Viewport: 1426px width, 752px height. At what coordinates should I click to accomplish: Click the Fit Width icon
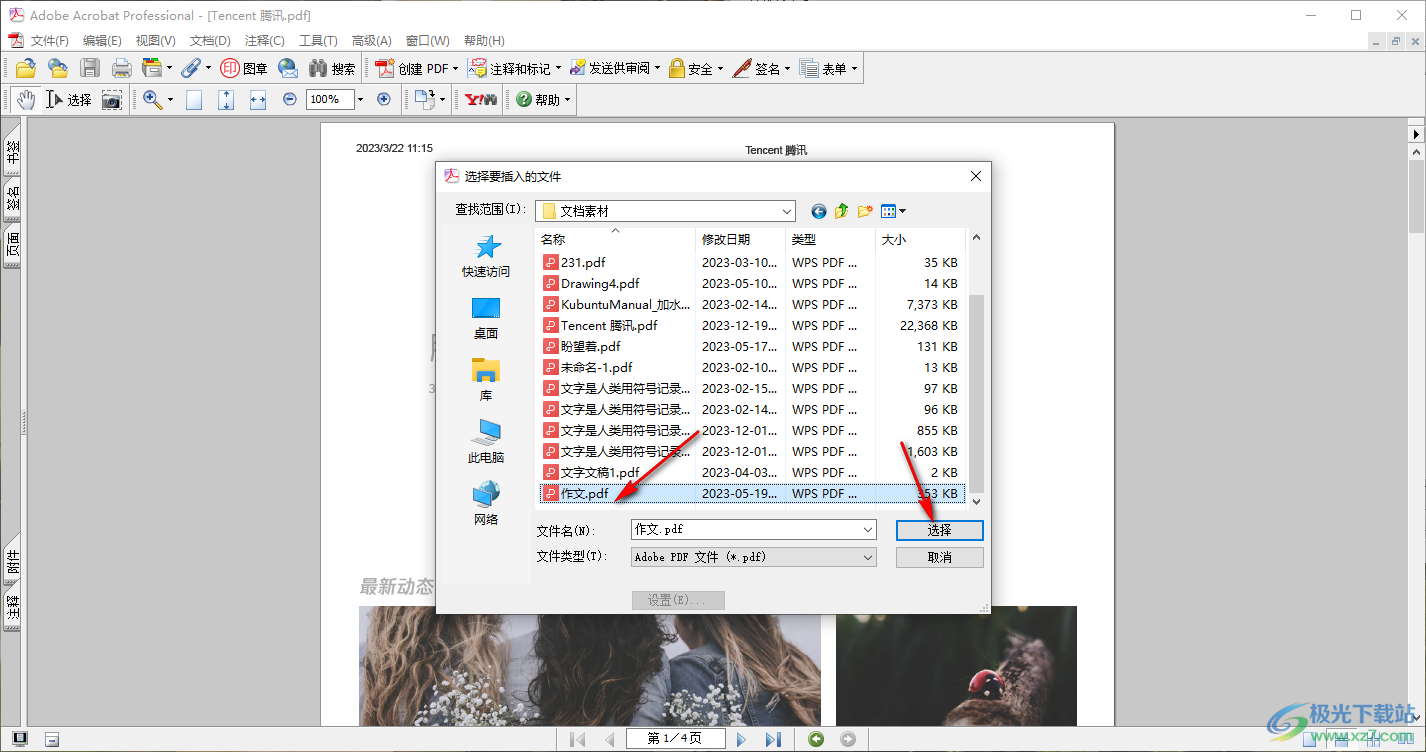point(258,99)
